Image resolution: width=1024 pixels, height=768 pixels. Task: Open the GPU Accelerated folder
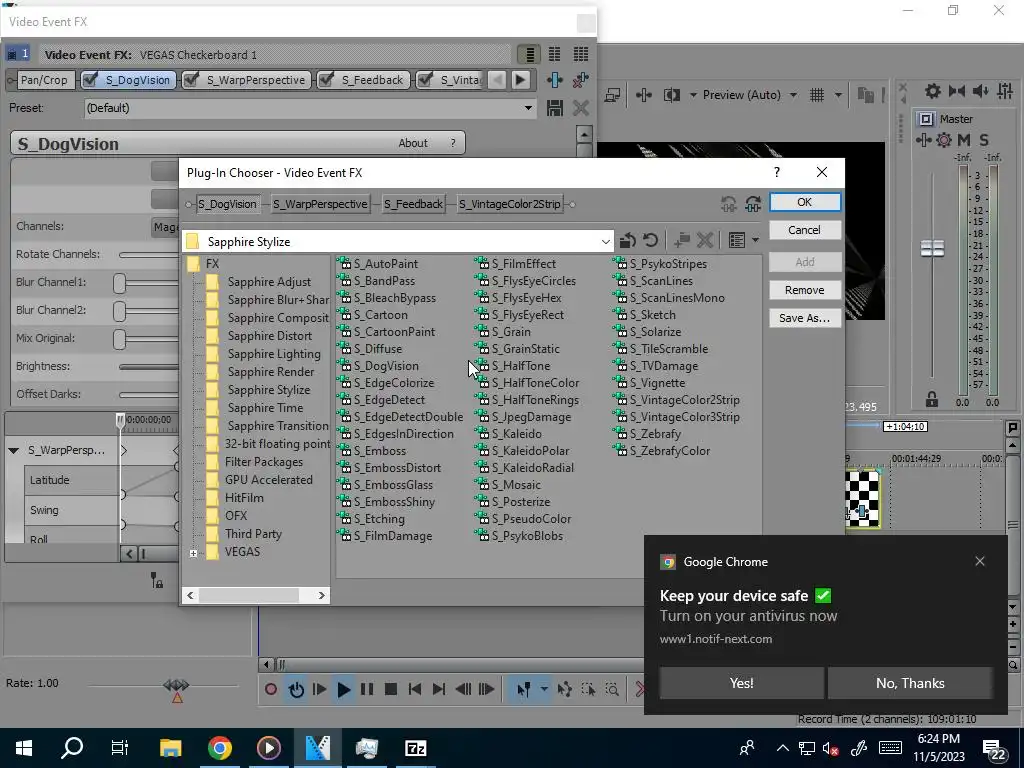pos(268,479)
